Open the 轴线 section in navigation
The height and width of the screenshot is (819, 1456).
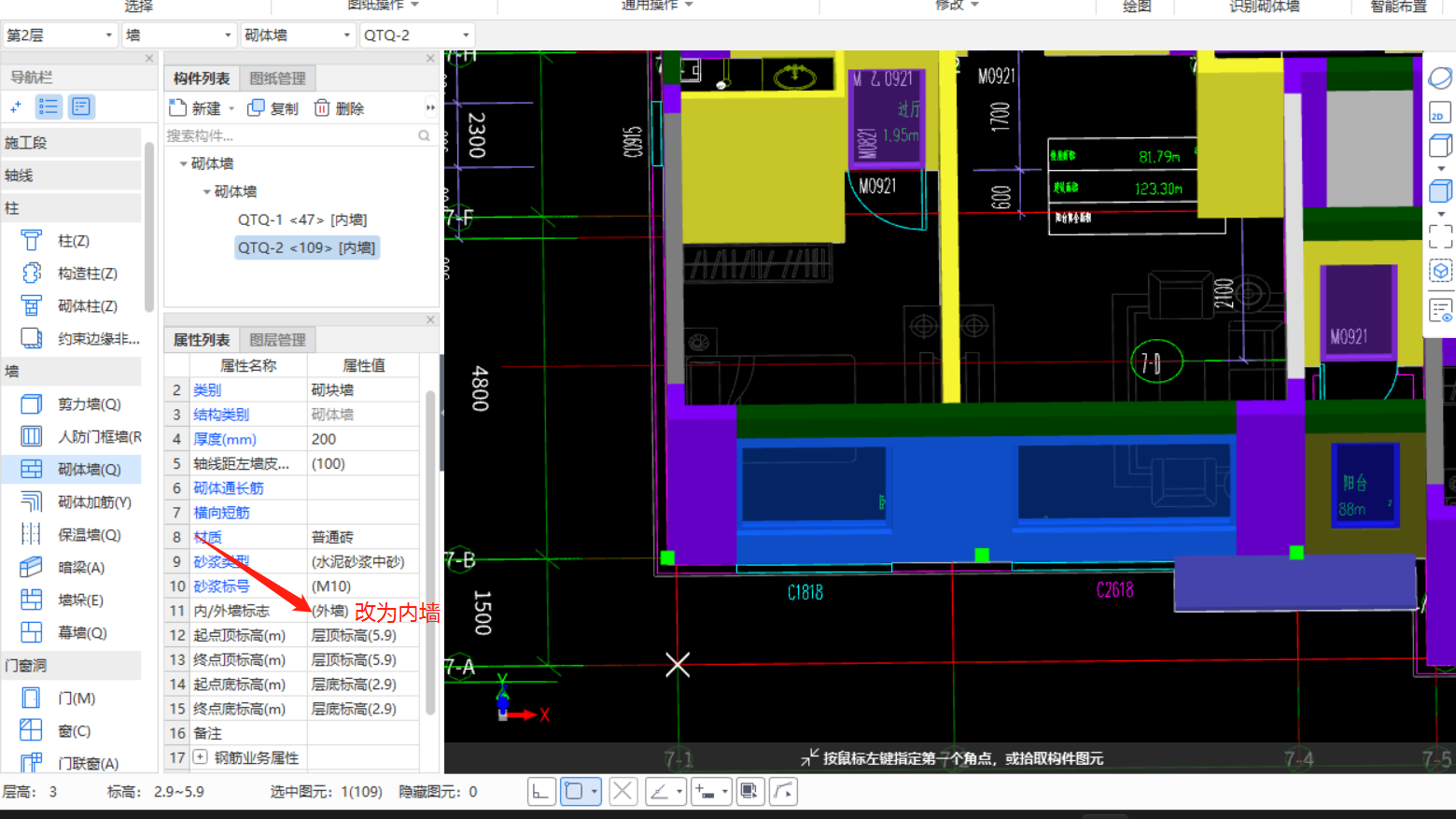click(x=71, y=176)
